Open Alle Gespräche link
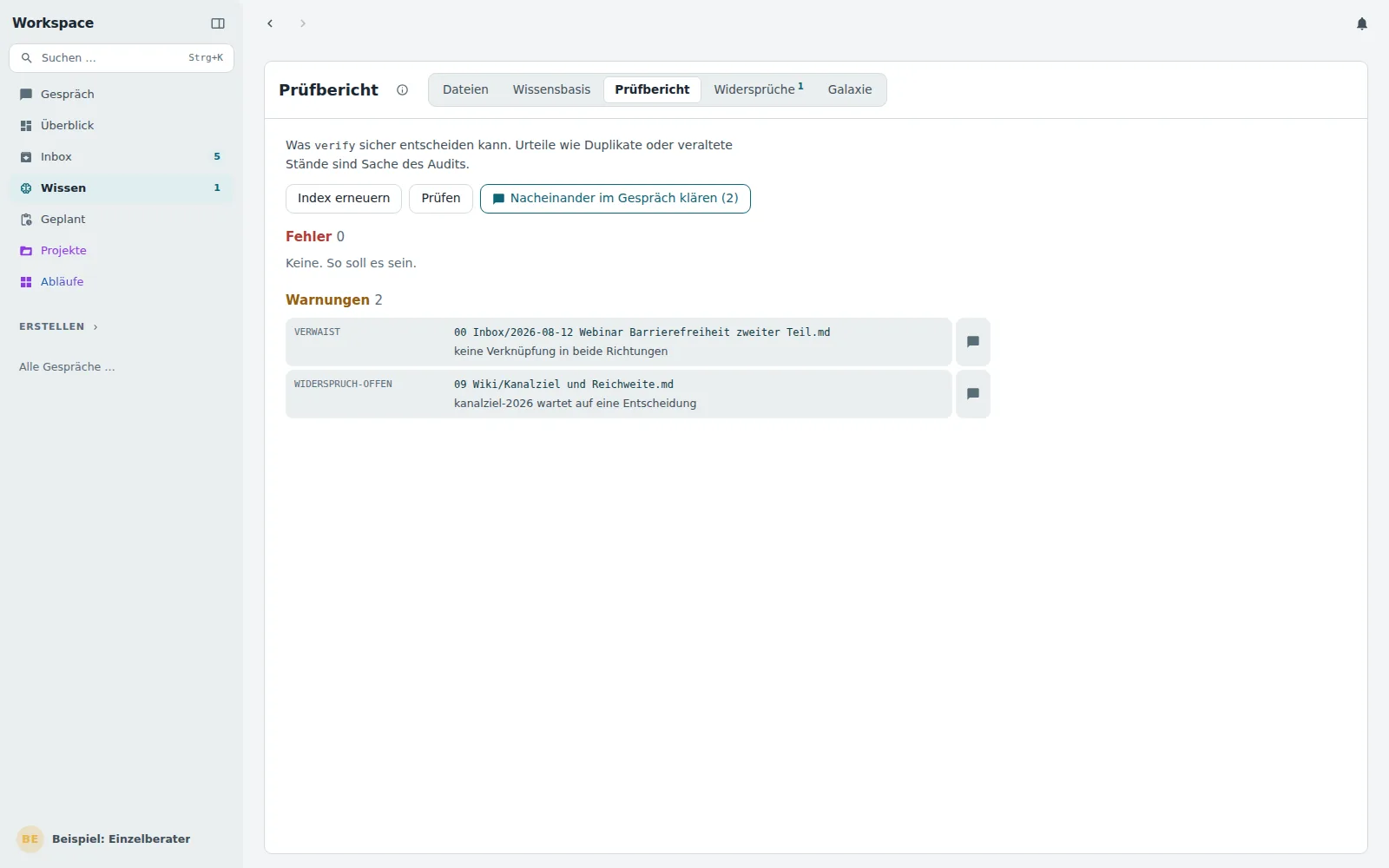This screenshot has width=1389, height=868. 67,367
